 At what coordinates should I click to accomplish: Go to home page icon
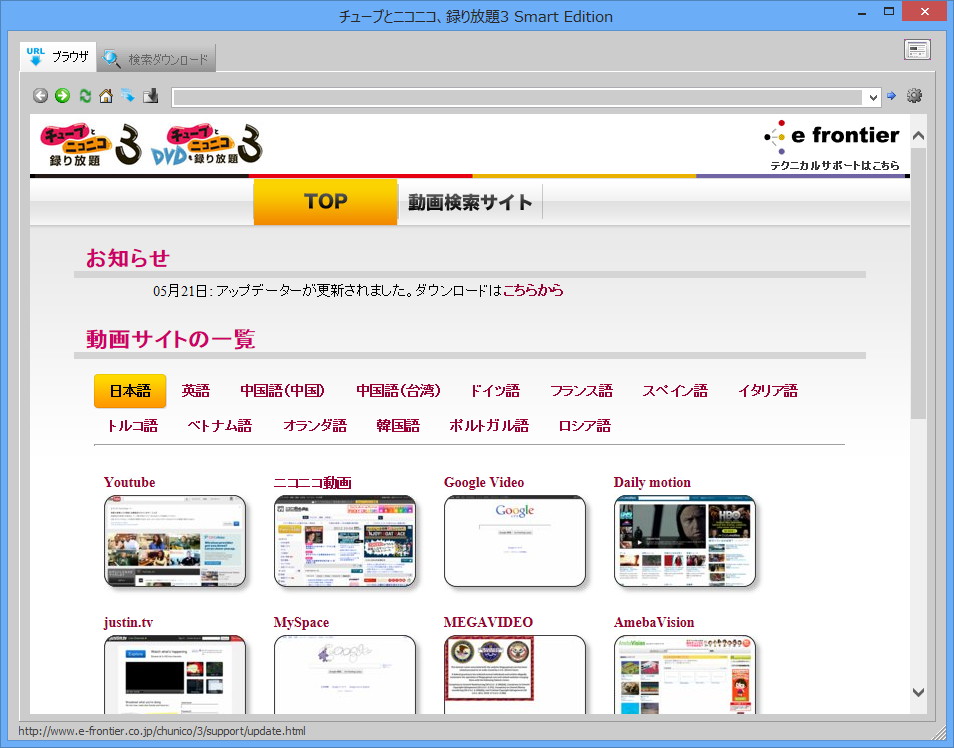[106, 96]
